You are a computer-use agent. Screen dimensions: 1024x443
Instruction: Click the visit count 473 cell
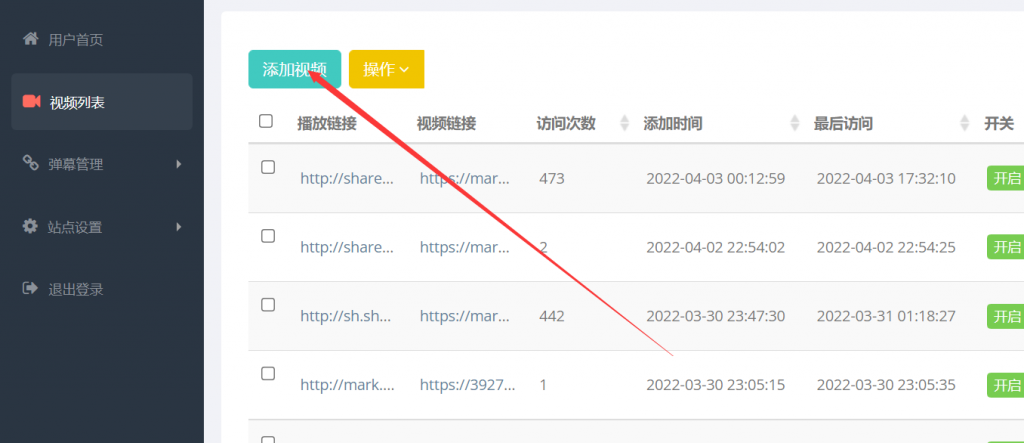tap(552, 179)
